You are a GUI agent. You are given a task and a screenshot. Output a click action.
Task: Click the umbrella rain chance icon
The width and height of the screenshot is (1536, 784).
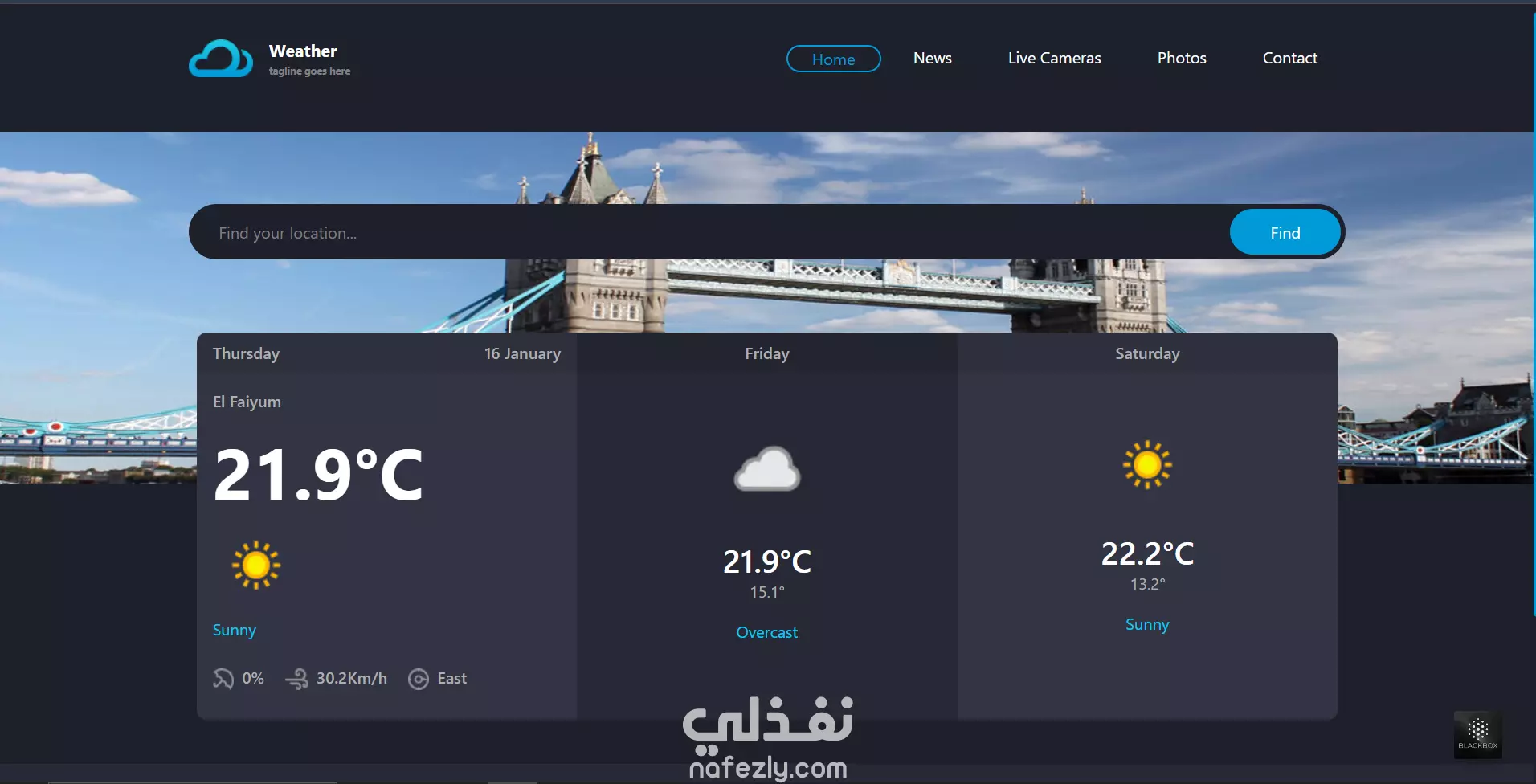tap(223, 679)
